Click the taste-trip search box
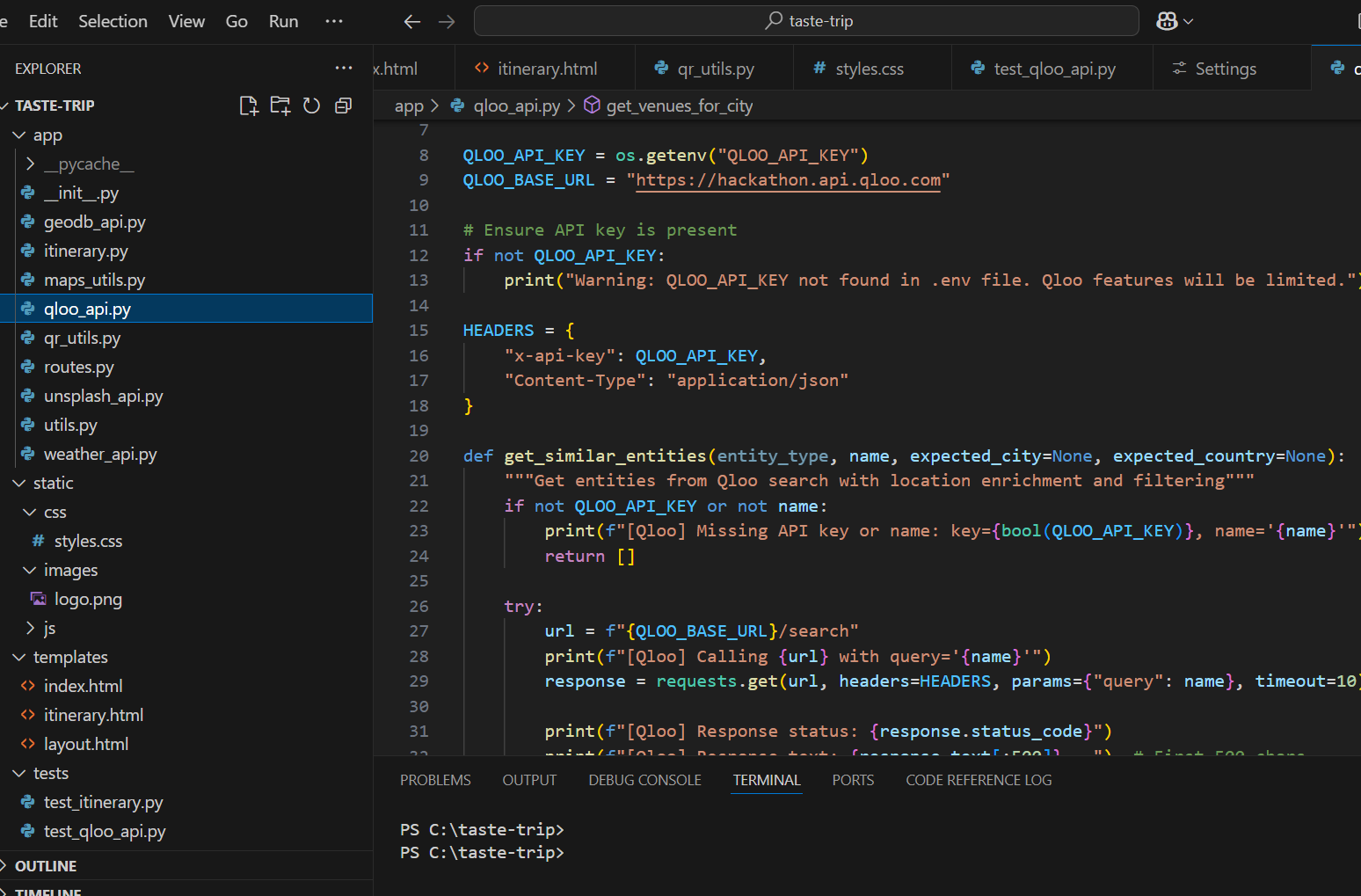This screenshot has height=896, width=1361. tap(806, 21)
